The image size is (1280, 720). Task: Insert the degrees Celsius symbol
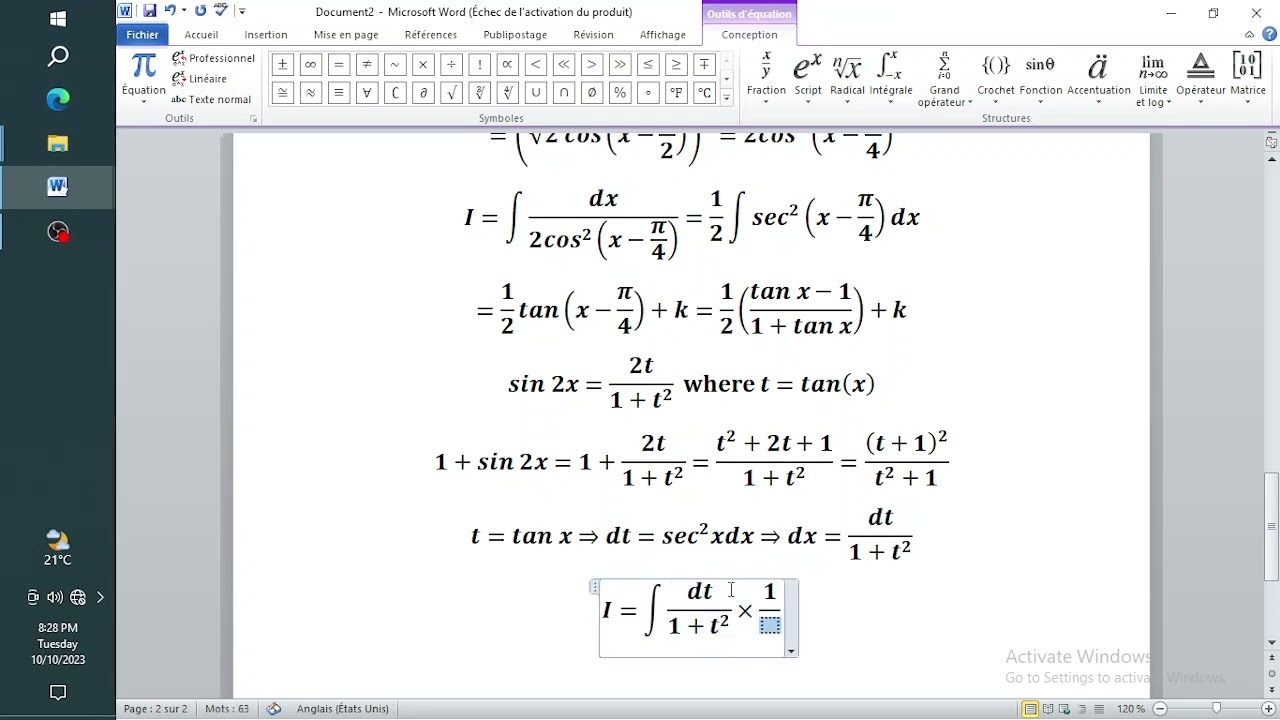704,93
